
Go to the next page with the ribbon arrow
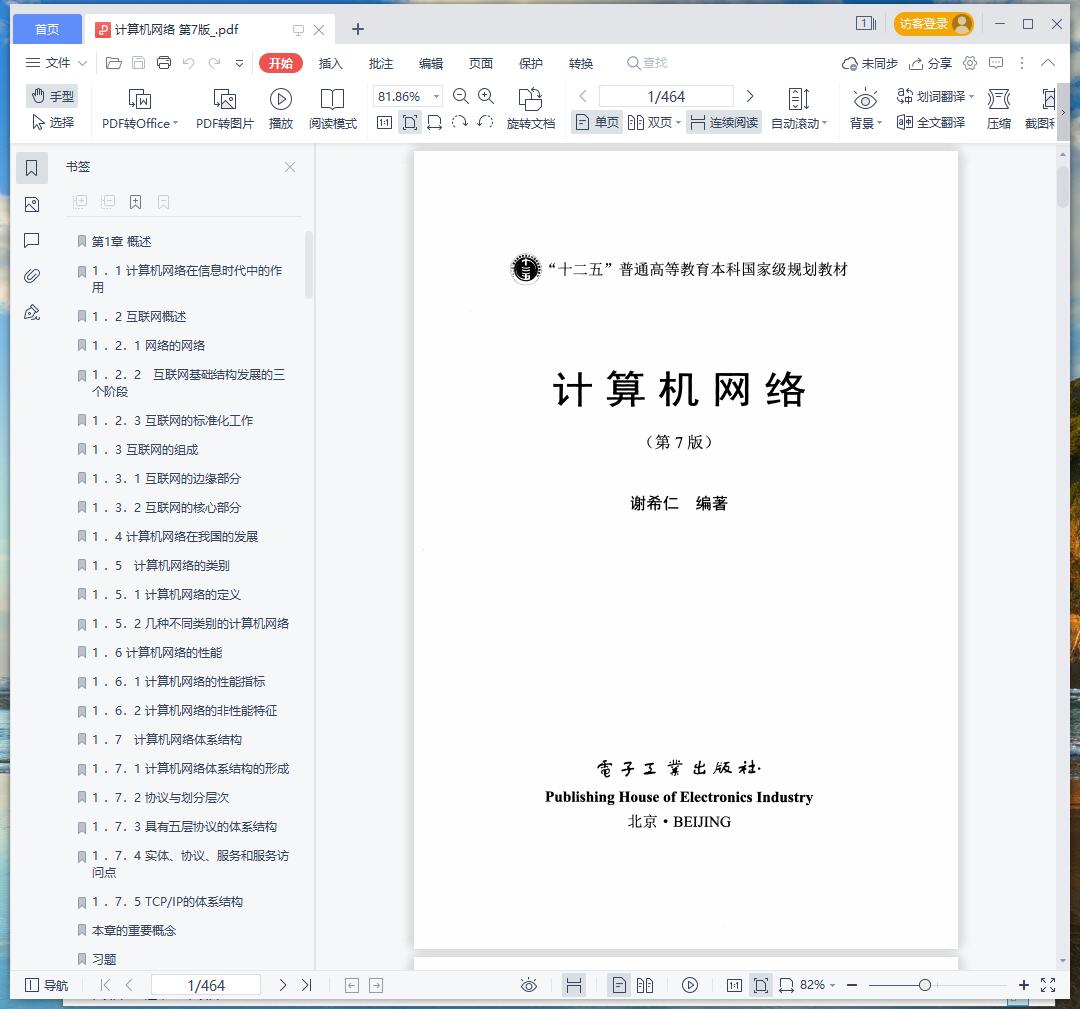pyautogui.click(x=750, y=96)
